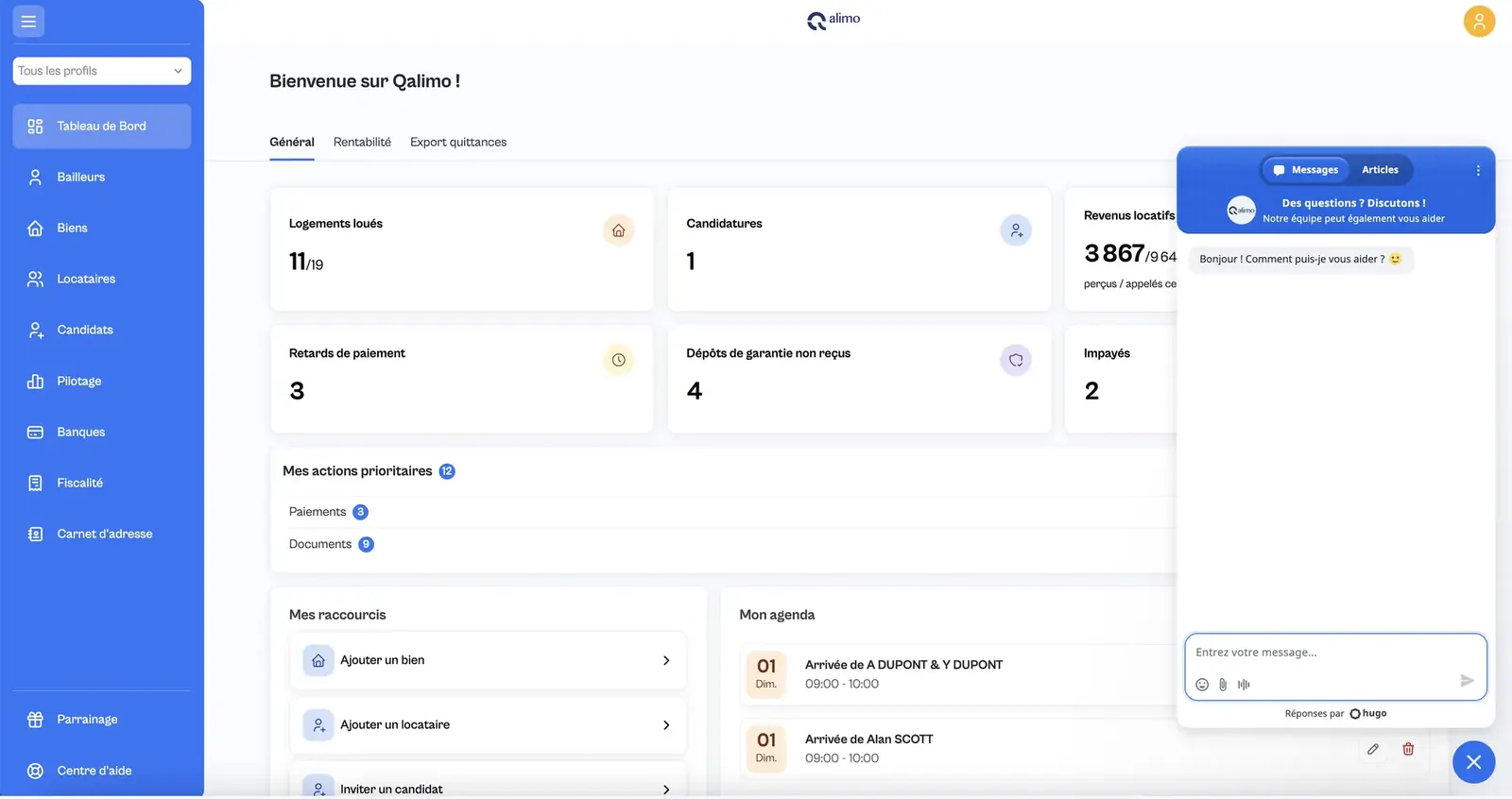Open Documents priority actions row
This screenshot has width=1512, height=799.
point(728,544)
